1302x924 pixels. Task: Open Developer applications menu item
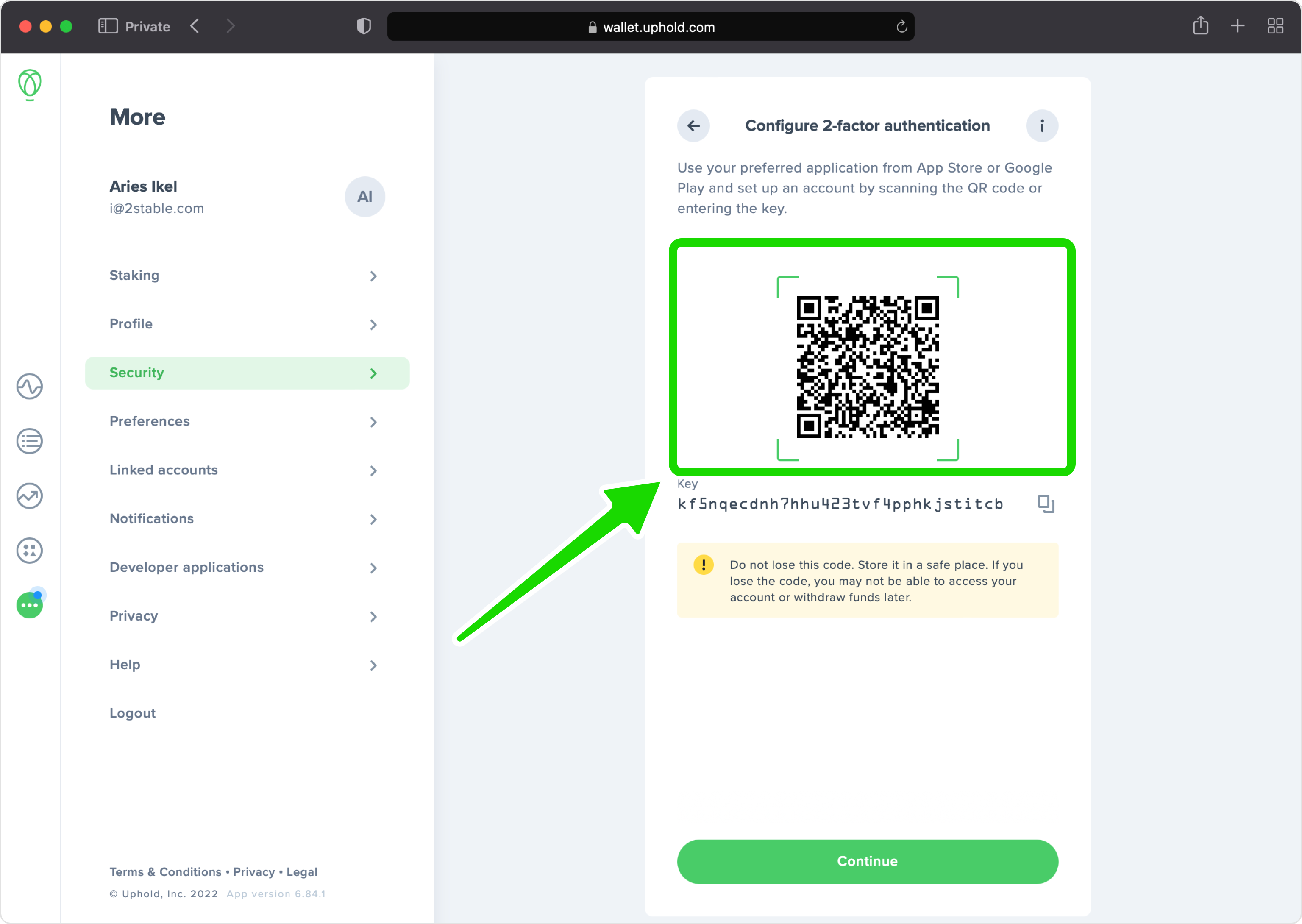tap(248, 568)
